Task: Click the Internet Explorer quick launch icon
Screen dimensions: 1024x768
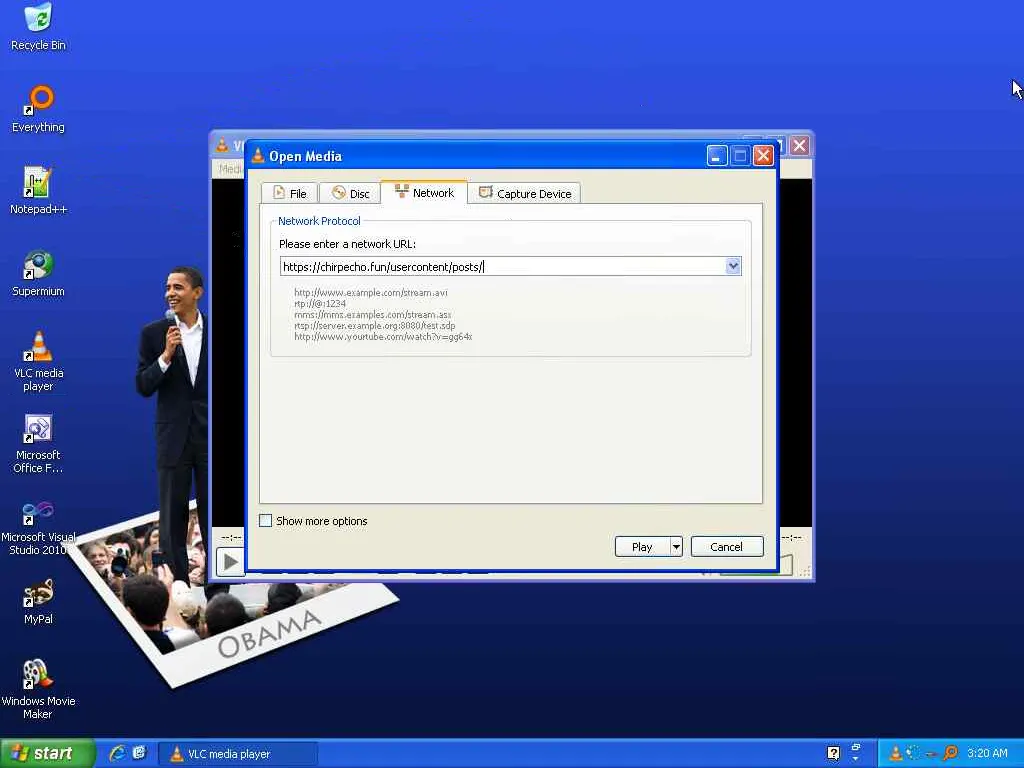Action: pos(118,753)
